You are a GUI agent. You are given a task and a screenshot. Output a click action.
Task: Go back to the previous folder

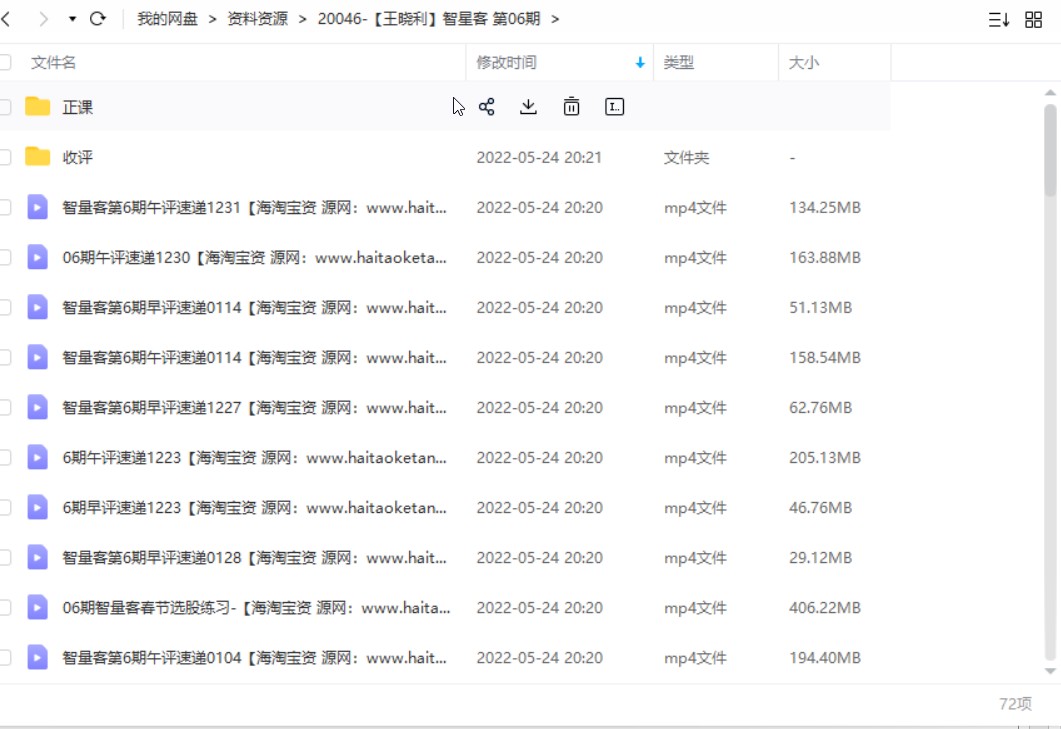coord(5,19)
